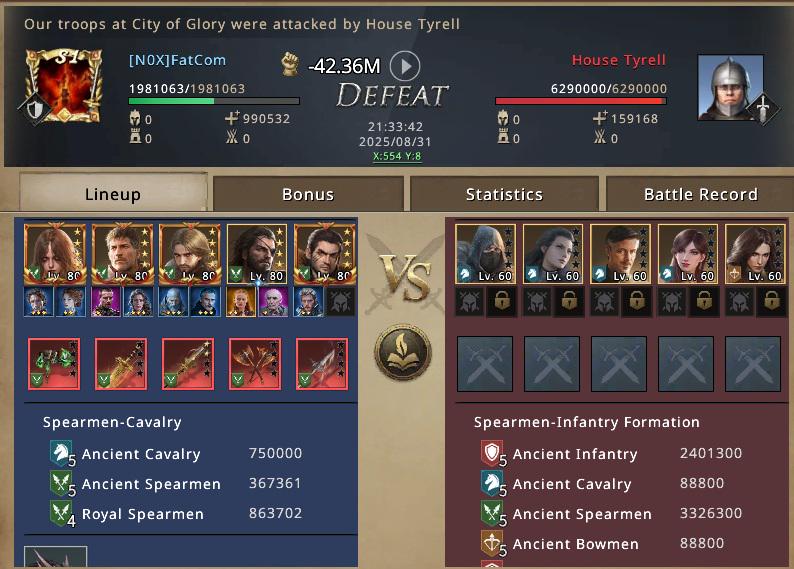View the Battle Record tab
The height and width of the screenshot is (569, 794).
point(700,194)
